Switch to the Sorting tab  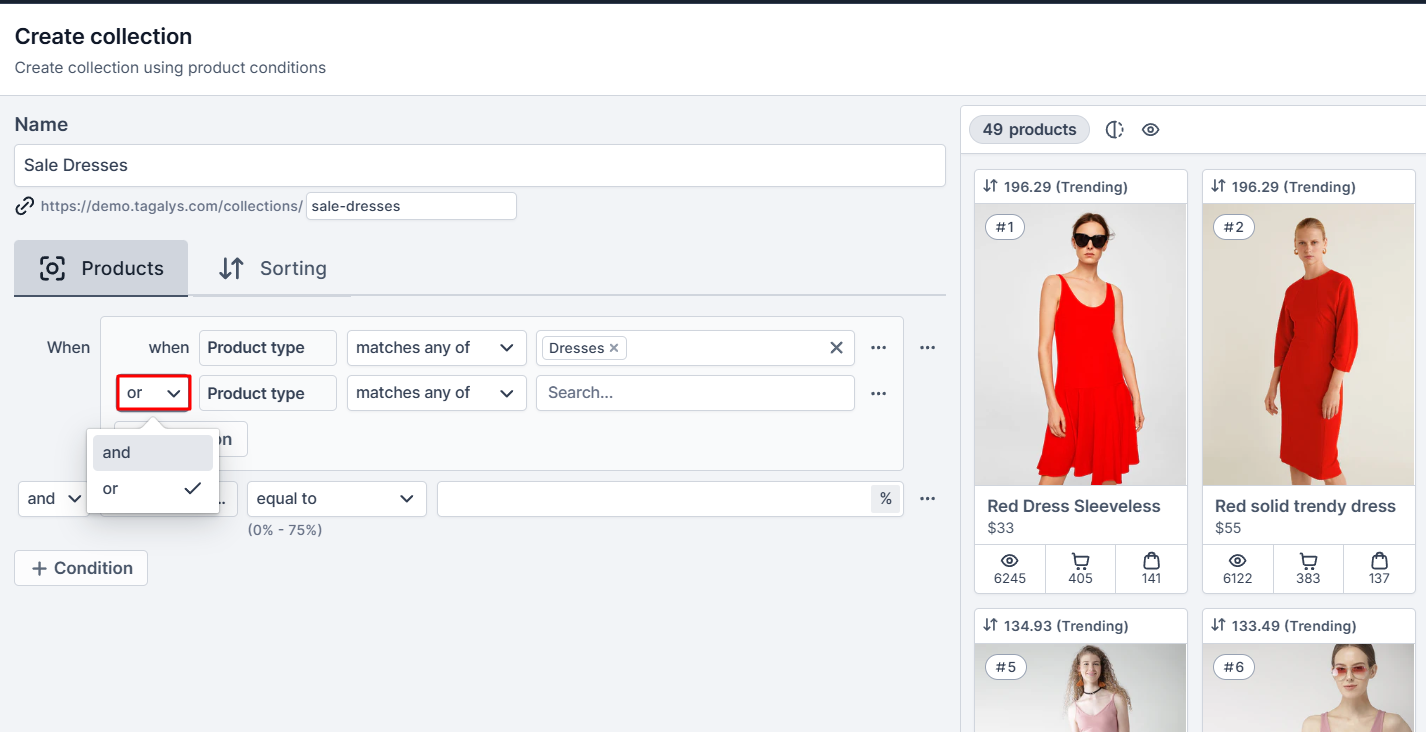(x=272, y=268)
